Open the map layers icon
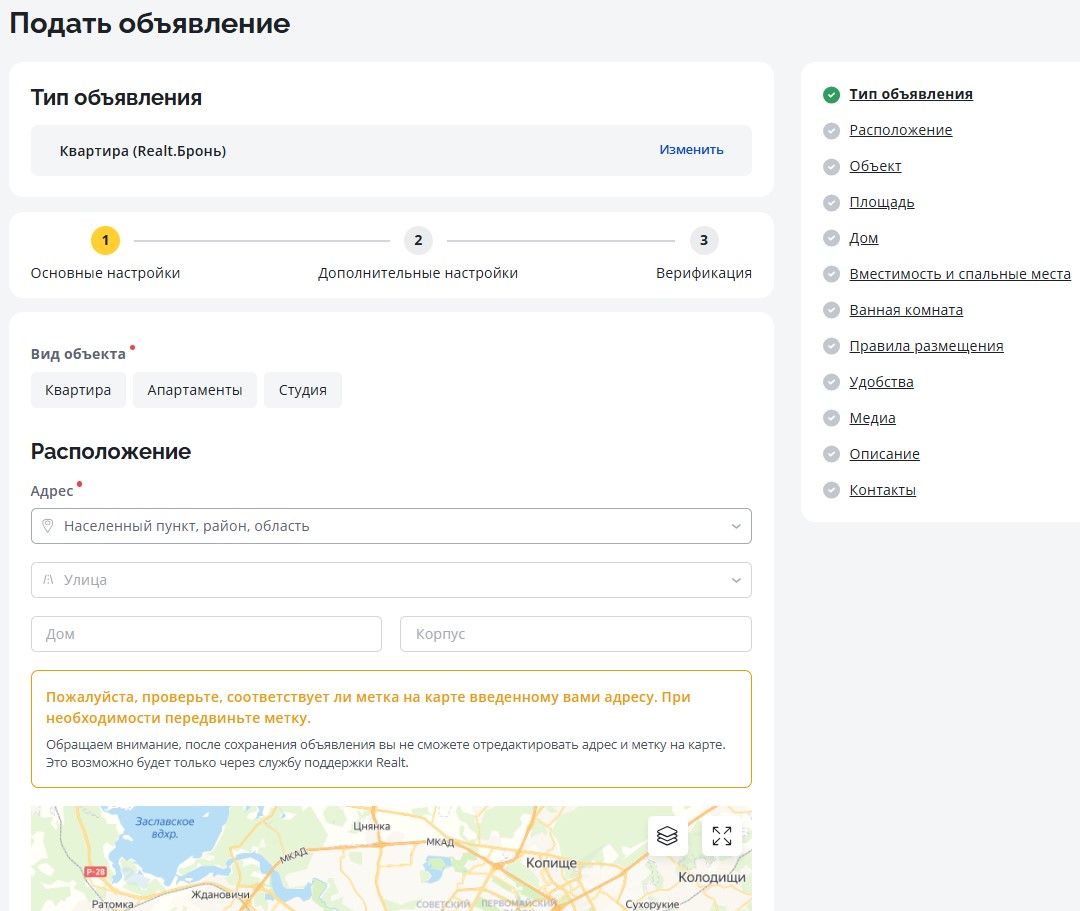This screenshot has width=1080, height=911. 667,836
